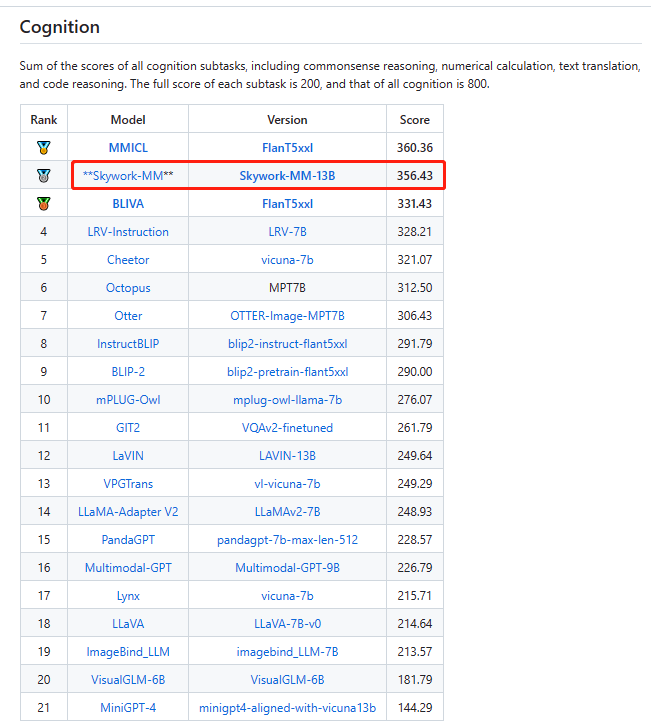Viewport: 651px width, 728px height.
Task: Click the 360.36 score cell
Action: point(415,148)
